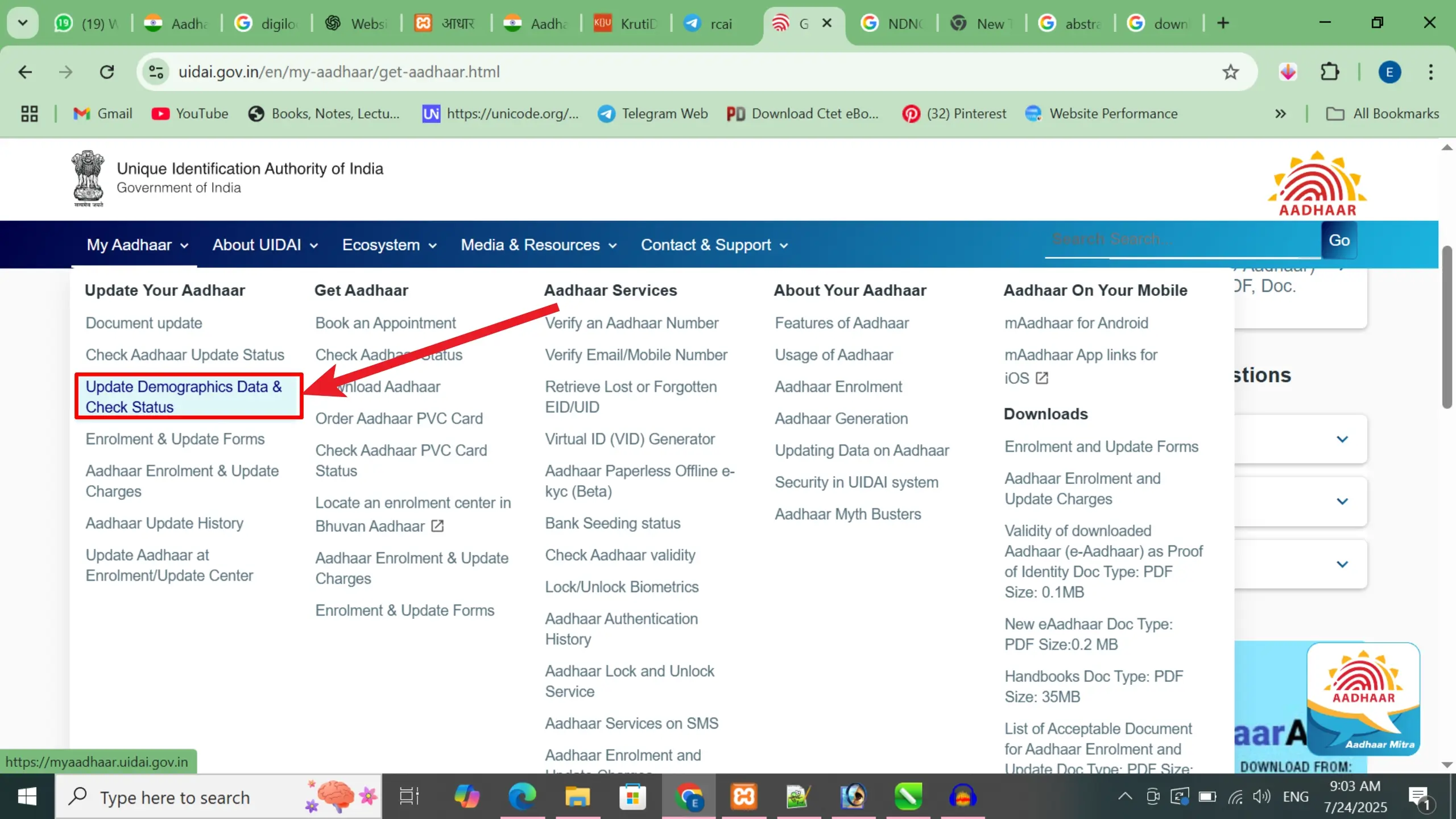Open mAadhaar for Android link
The width and height of the screenshot is (1456, 819).
click(x=1076, y=323)
